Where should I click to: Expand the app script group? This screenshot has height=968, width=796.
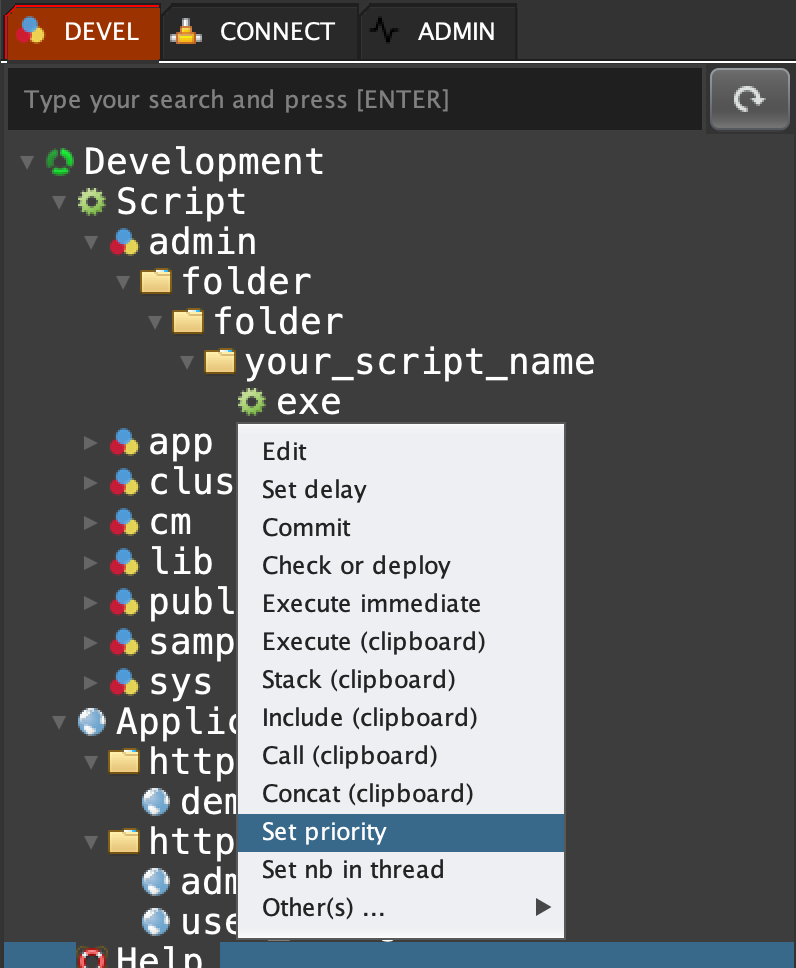coord(91,442)
